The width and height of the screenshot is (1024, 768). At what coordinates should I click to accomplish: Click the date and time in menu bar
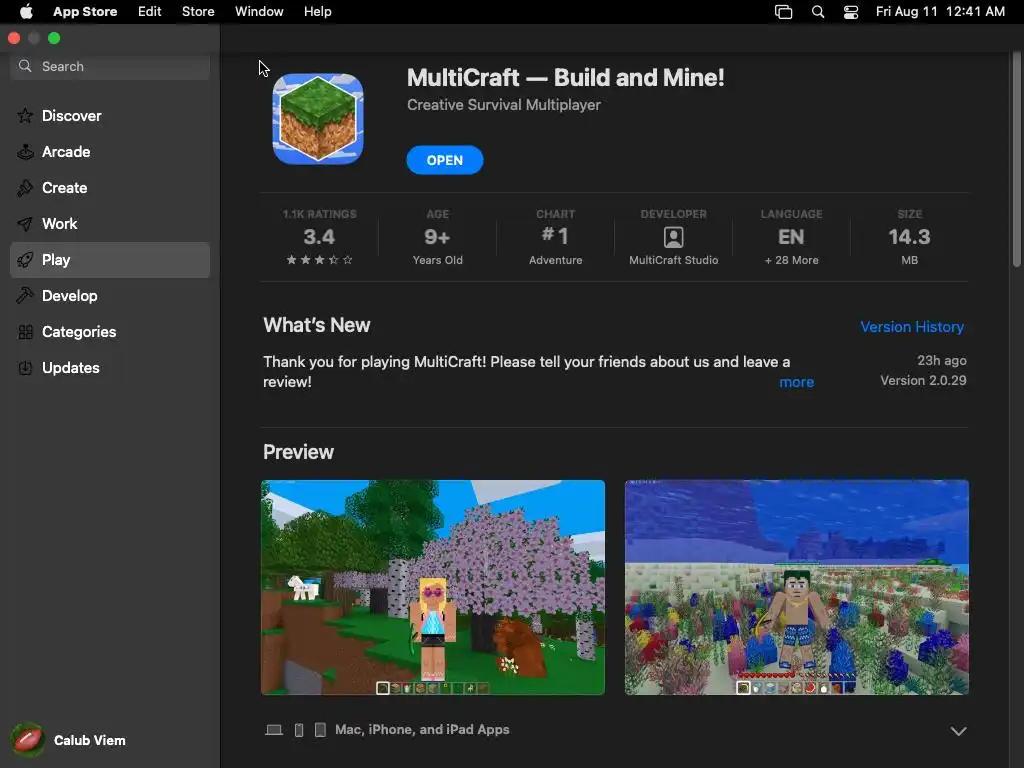pos(940,12)
